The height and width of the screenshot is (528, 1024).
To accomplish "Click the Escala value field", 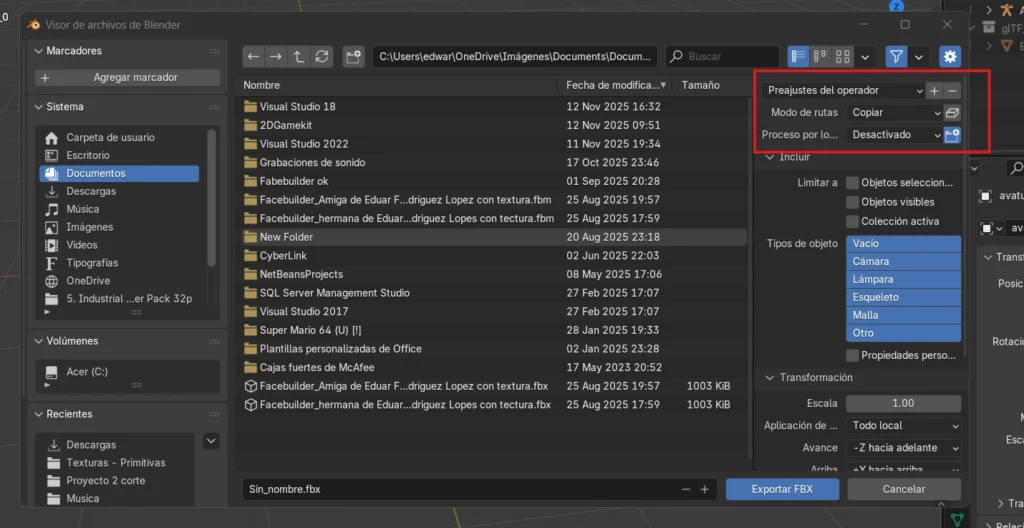I will pos(903,403).
